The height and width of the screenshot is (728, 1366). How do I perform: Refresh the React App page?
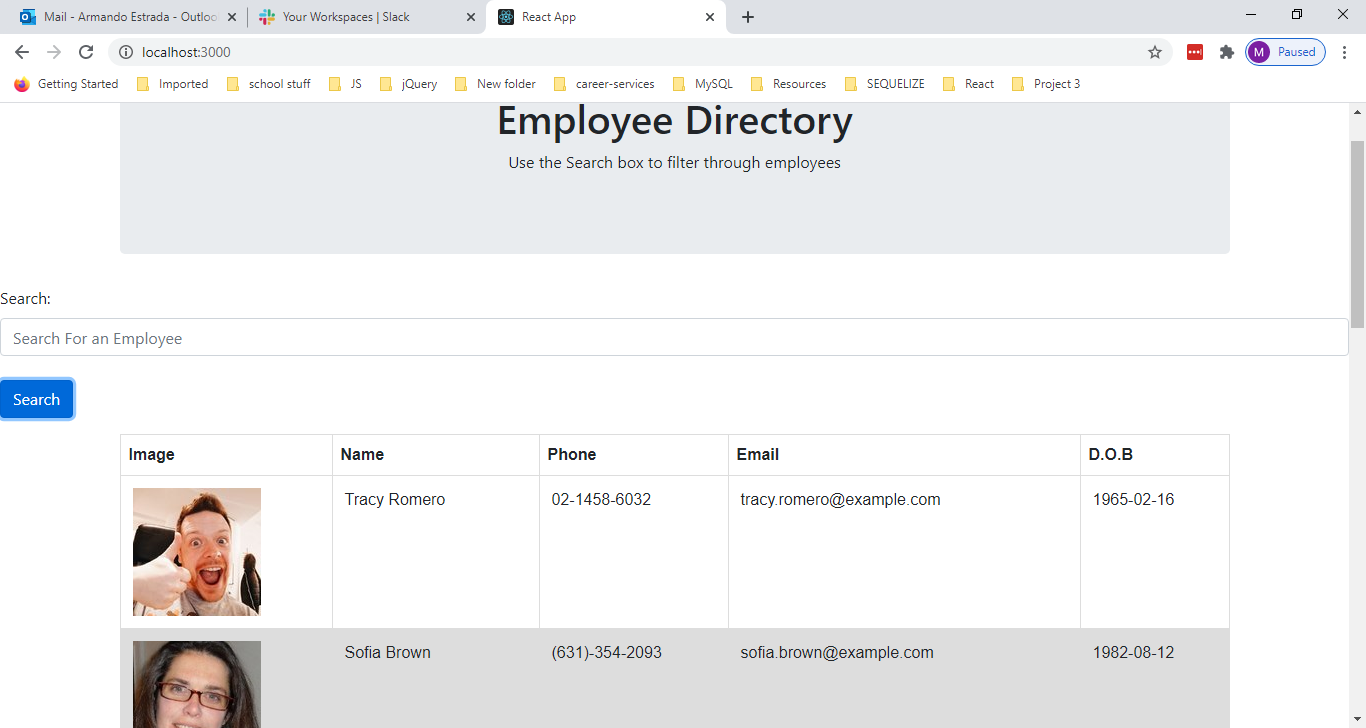tap(86, 52)
